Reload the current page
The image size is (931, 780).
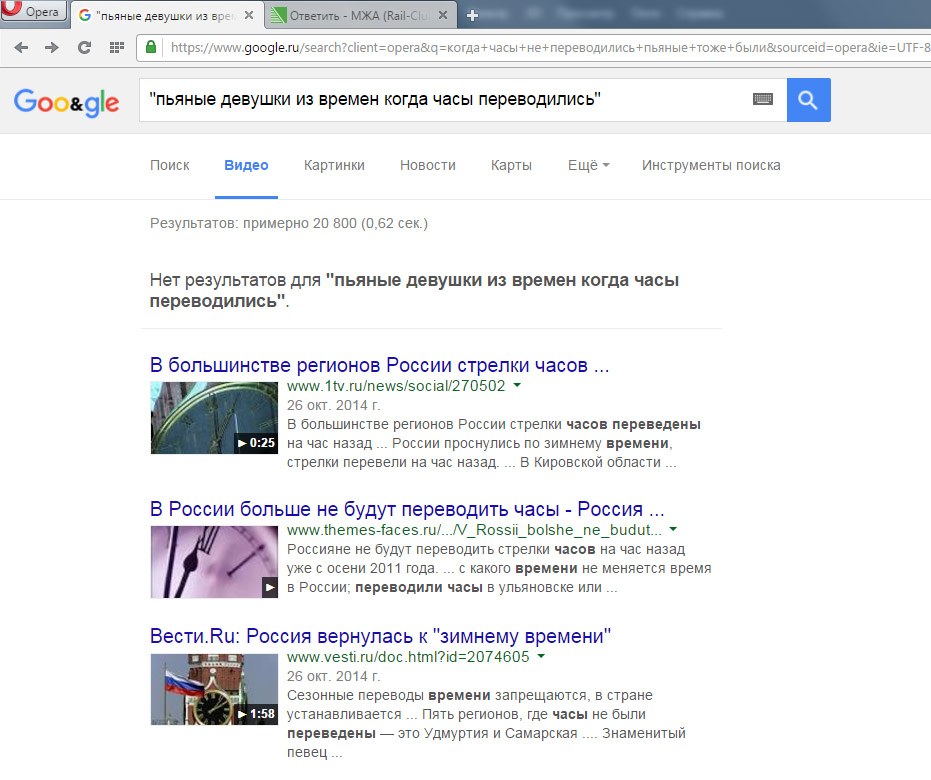pos(84,47)
